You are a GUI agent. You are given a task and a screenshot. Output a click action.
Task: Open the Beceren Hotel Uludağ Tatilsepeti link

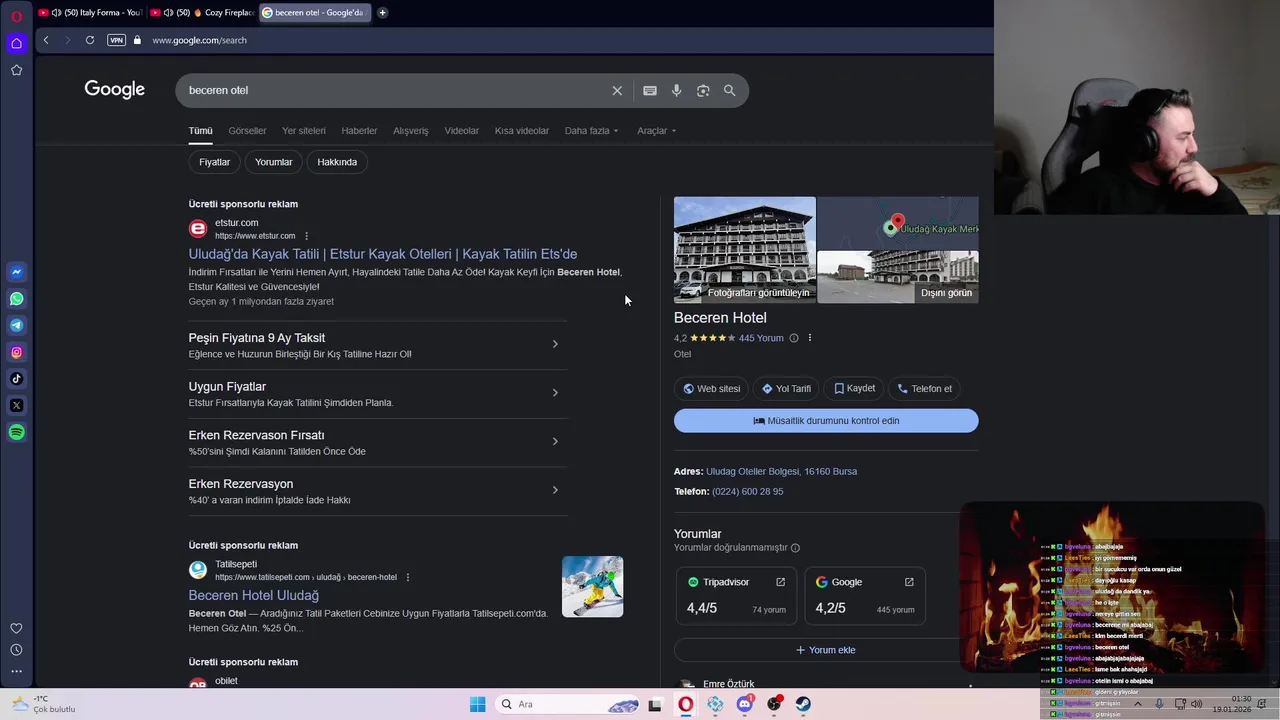tap(254, 595)
